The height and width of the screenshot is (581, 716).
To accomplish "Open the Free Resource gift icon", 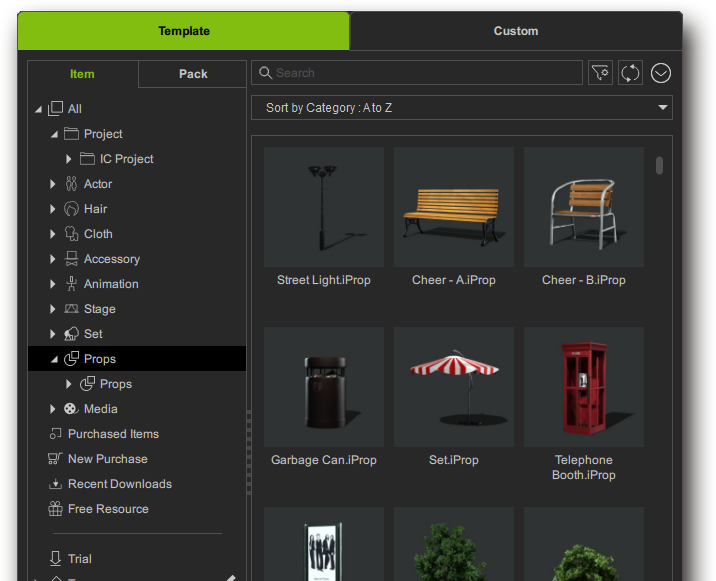I will (55, 508).
